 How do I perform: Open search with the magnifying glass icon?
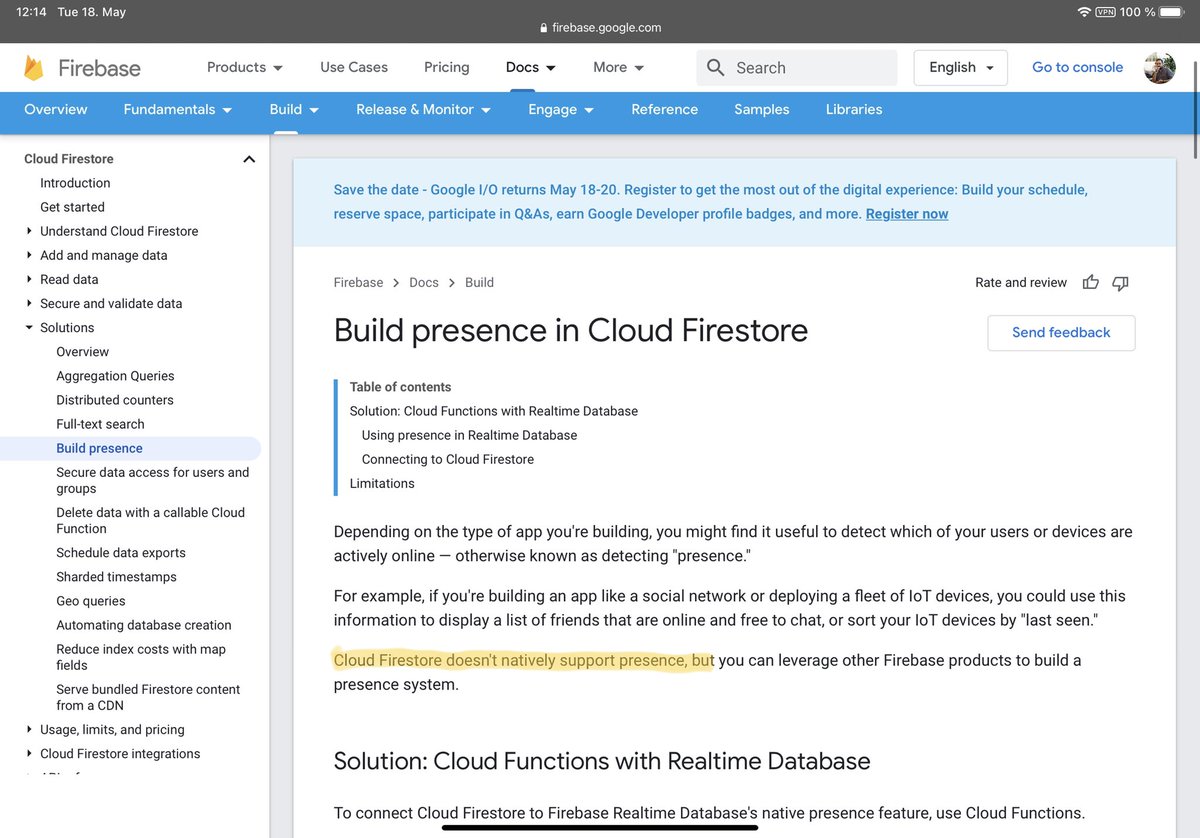pyautogui.click(x=715, y=67)
